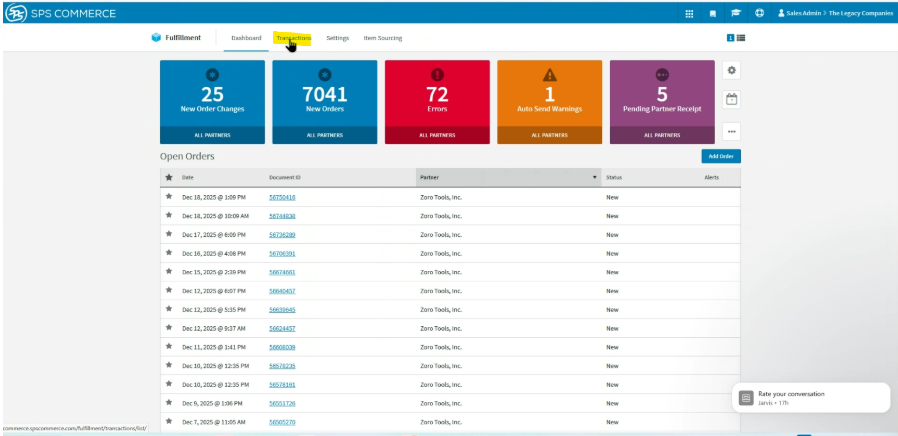Click the Rate your conversation chat icon
Screen dimensions: 898x436
[746, 398]
